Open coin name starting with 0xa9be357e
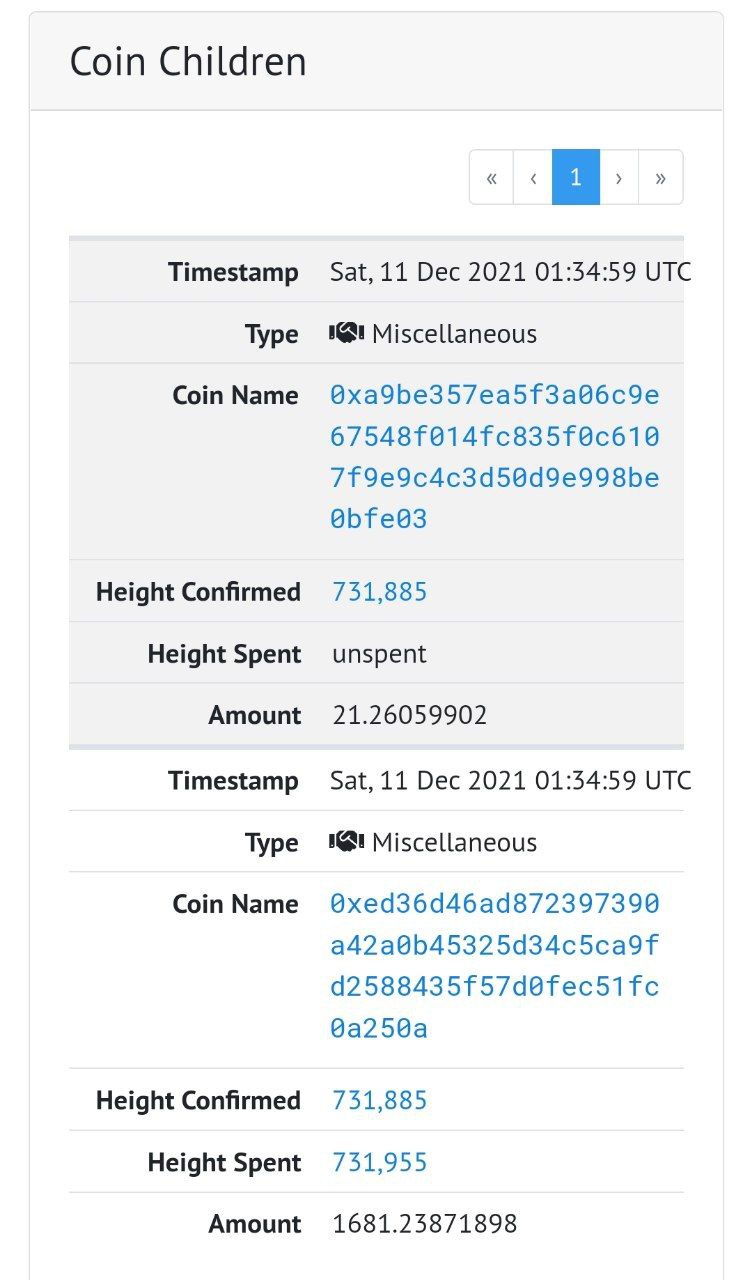The width and height of the screenshot is (752, 1280). (495, 457)
